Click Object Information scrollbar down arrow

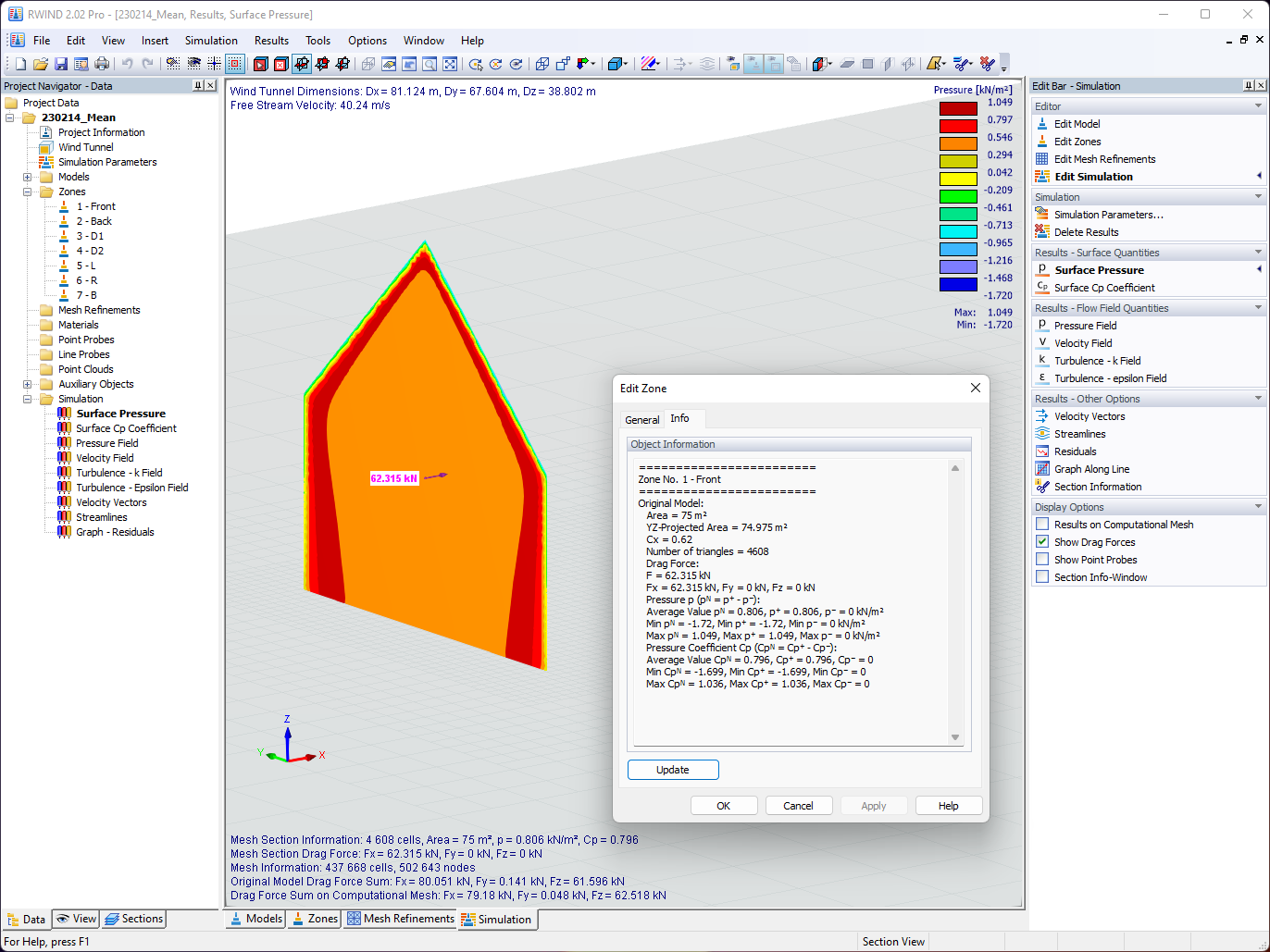coord(955,737)
